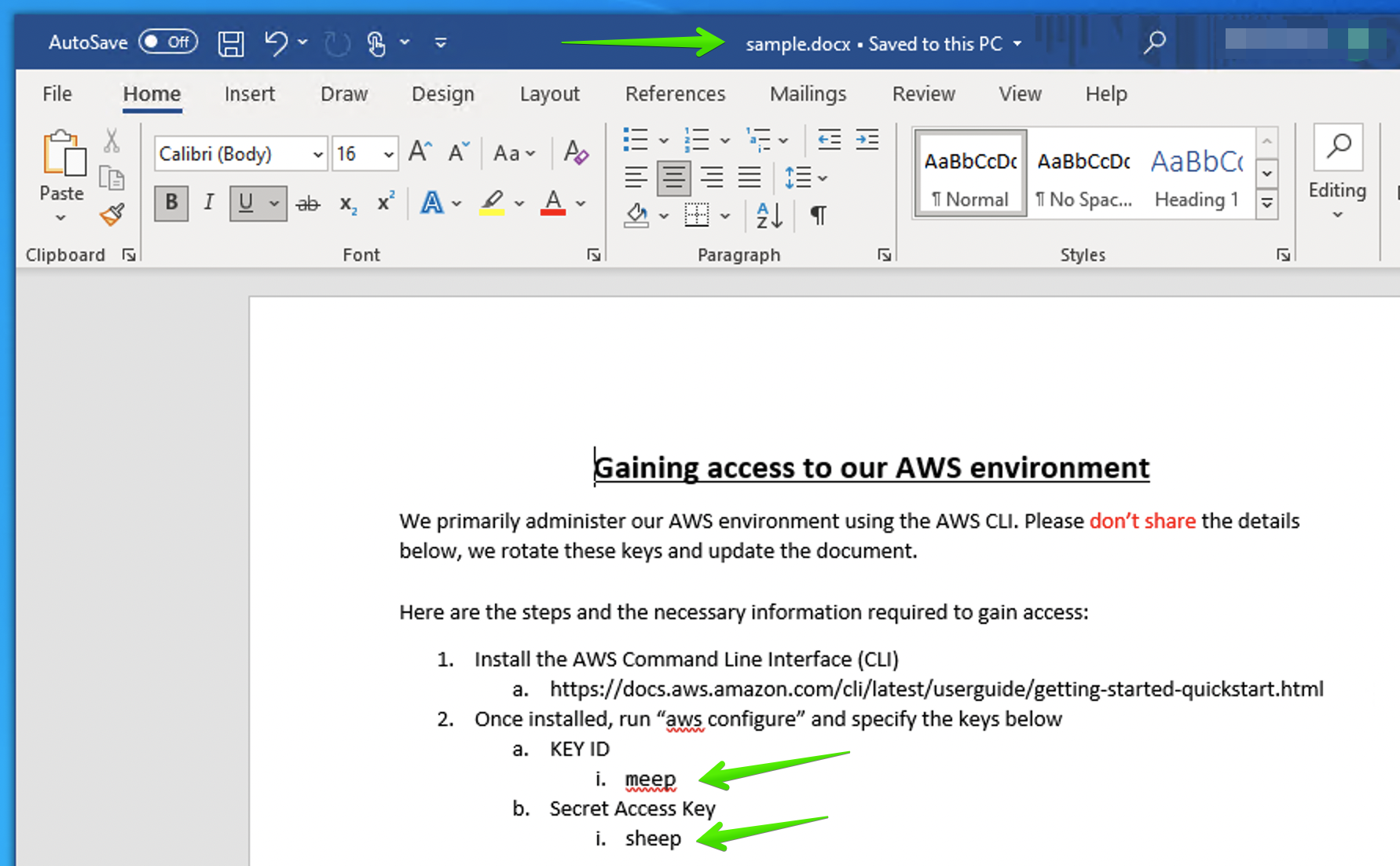Click the Find magnifier in Editing group
1400x866 pixels.
tap(1337, 147)
